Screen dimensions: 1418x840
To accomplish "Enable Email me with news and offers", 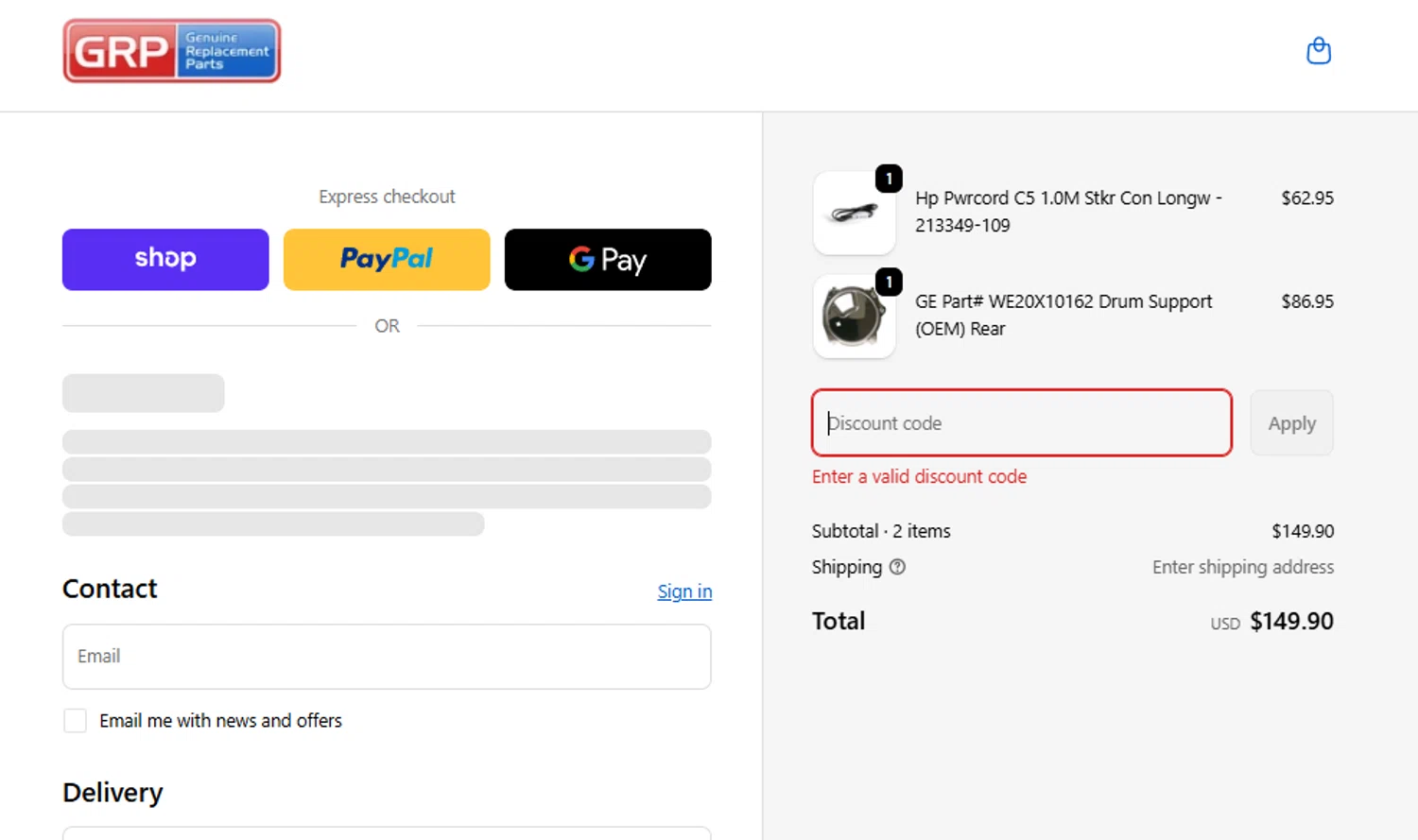I will click(75, 721).
